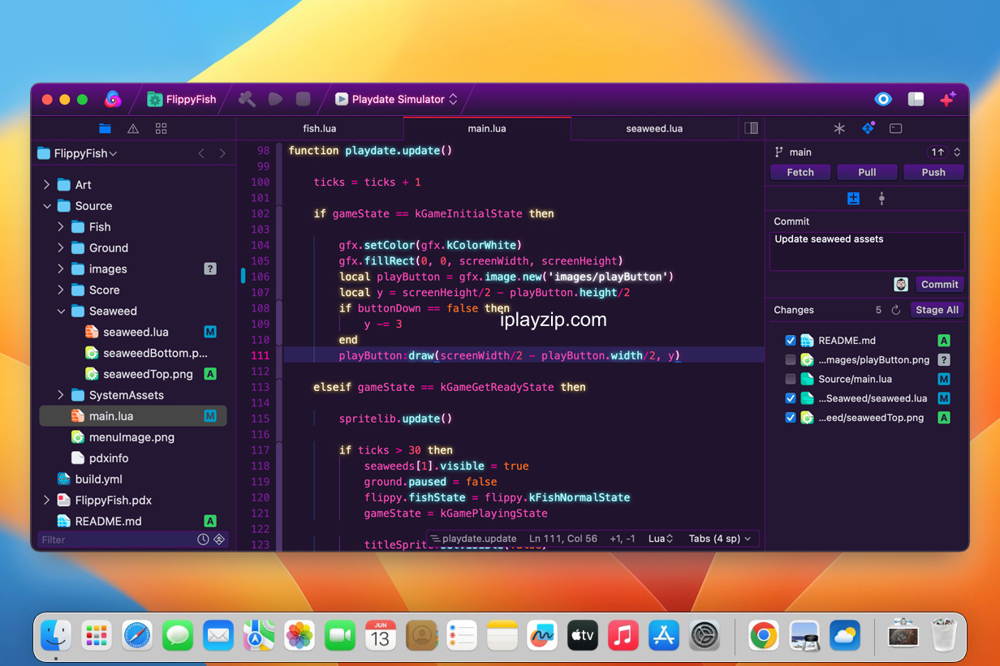The image size is (1000, 666).
Task: Expand the Fish folder
Action: click(61, 226)
